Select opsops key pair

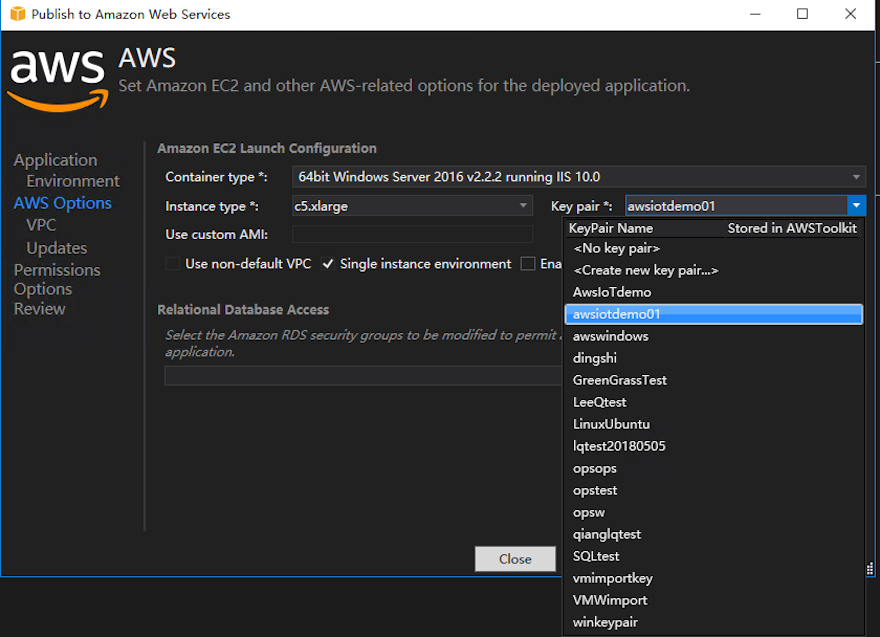pos(714,468)
